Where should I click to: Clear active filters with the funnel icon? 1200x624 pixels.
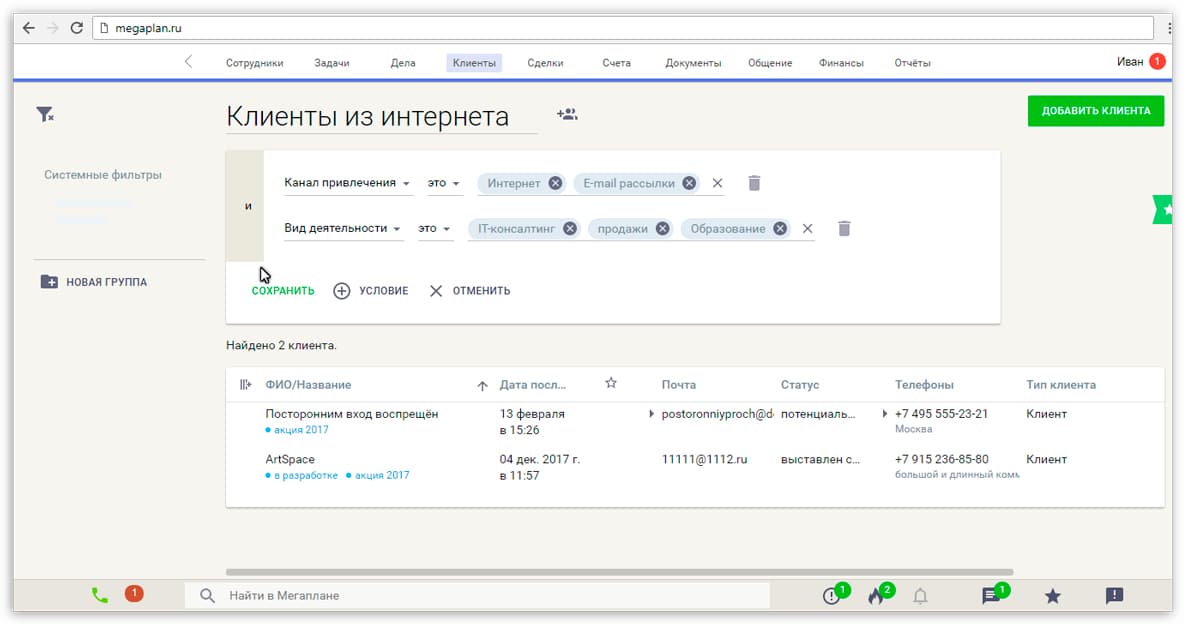pyautogui.click(x=44, y=115)
